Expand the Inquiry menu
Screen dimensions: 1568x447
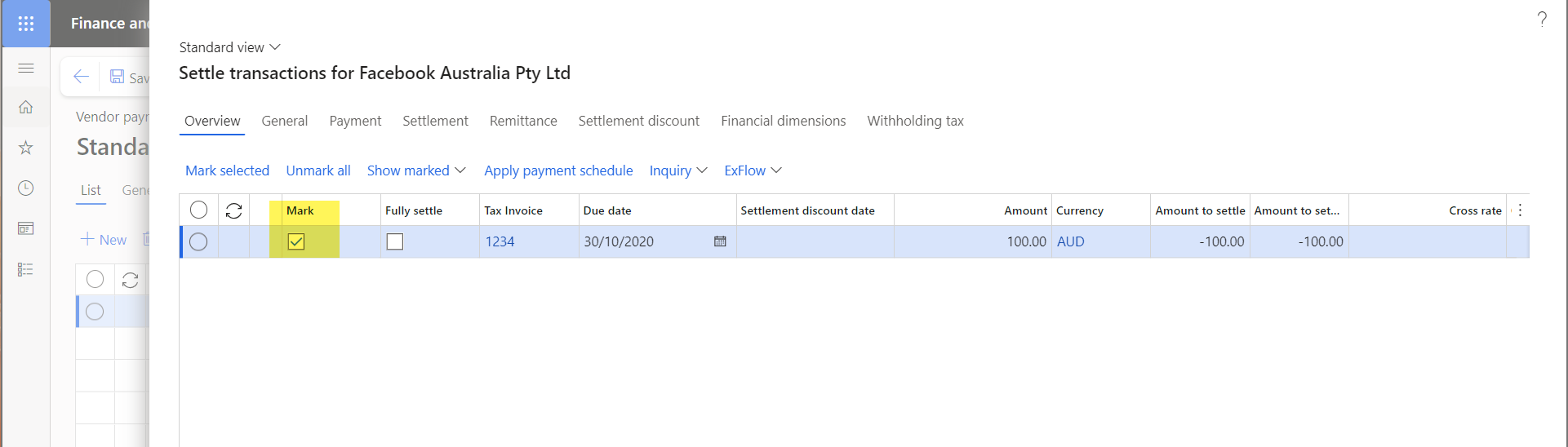tap(678, 170)
